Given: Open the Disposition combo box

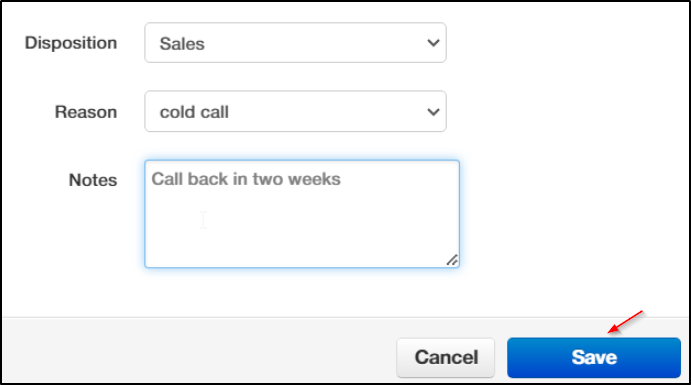Looking at the screenshot, I should (x=295, y=43).
